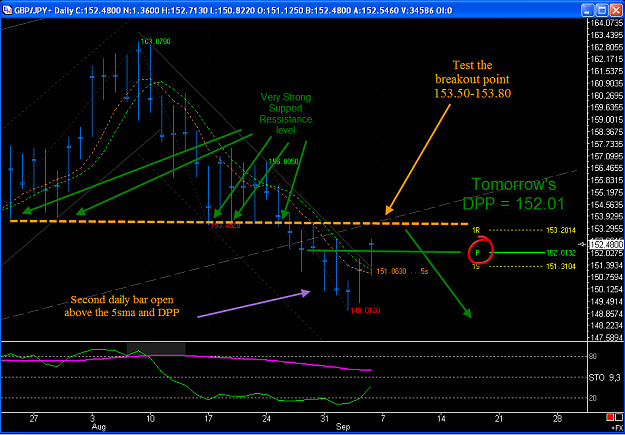Click the stochastic 80 level label
Screen dimensions: 625x435
coord(593,356)
